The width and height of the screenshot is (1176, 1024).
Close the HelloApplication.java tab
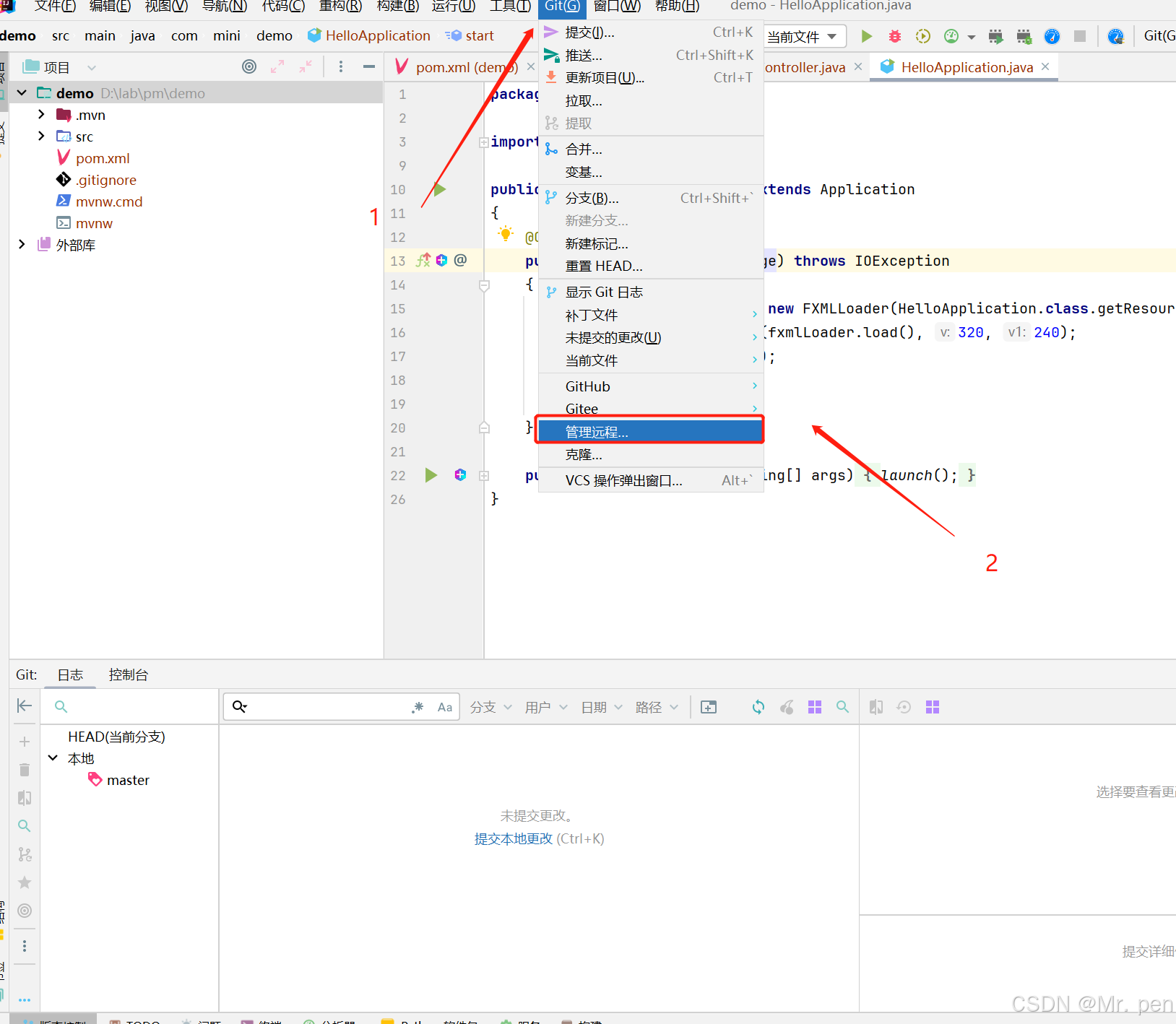point(1045,66)
